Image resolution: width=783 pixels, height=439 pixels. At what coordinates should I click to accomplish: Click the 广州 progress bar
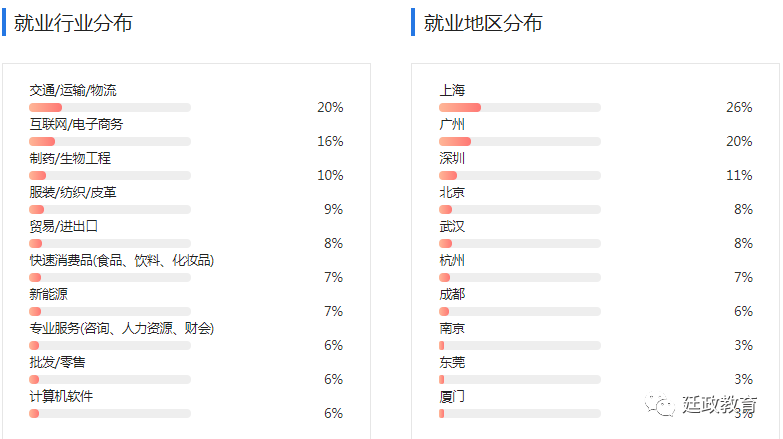point(520,141)
